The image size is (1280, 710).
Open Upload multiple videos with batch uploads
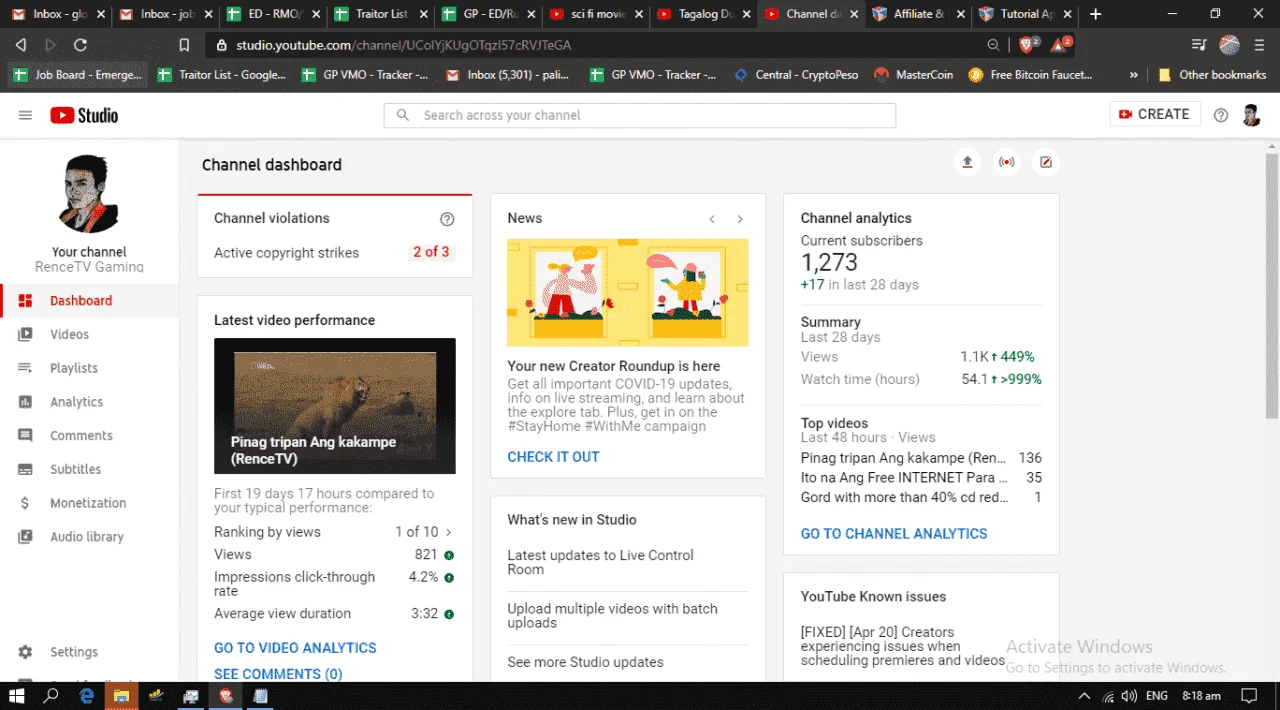point(612,615)
